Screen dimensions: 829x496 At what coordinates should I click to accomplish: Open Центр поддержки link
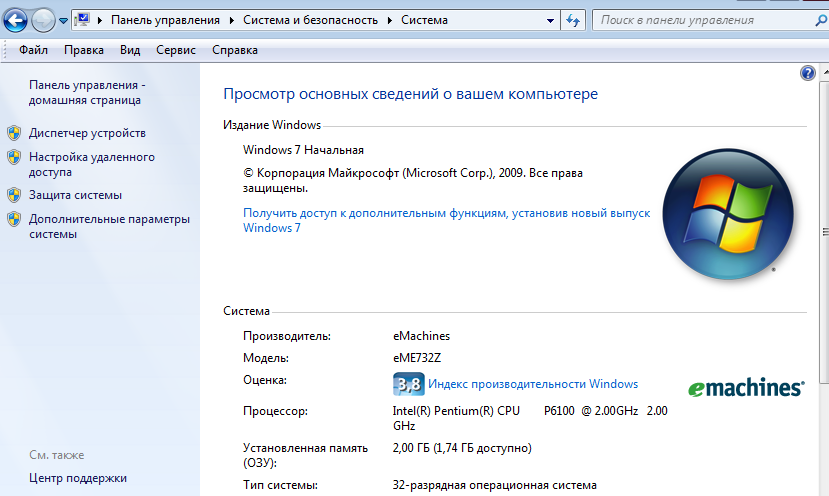[78, 477]
